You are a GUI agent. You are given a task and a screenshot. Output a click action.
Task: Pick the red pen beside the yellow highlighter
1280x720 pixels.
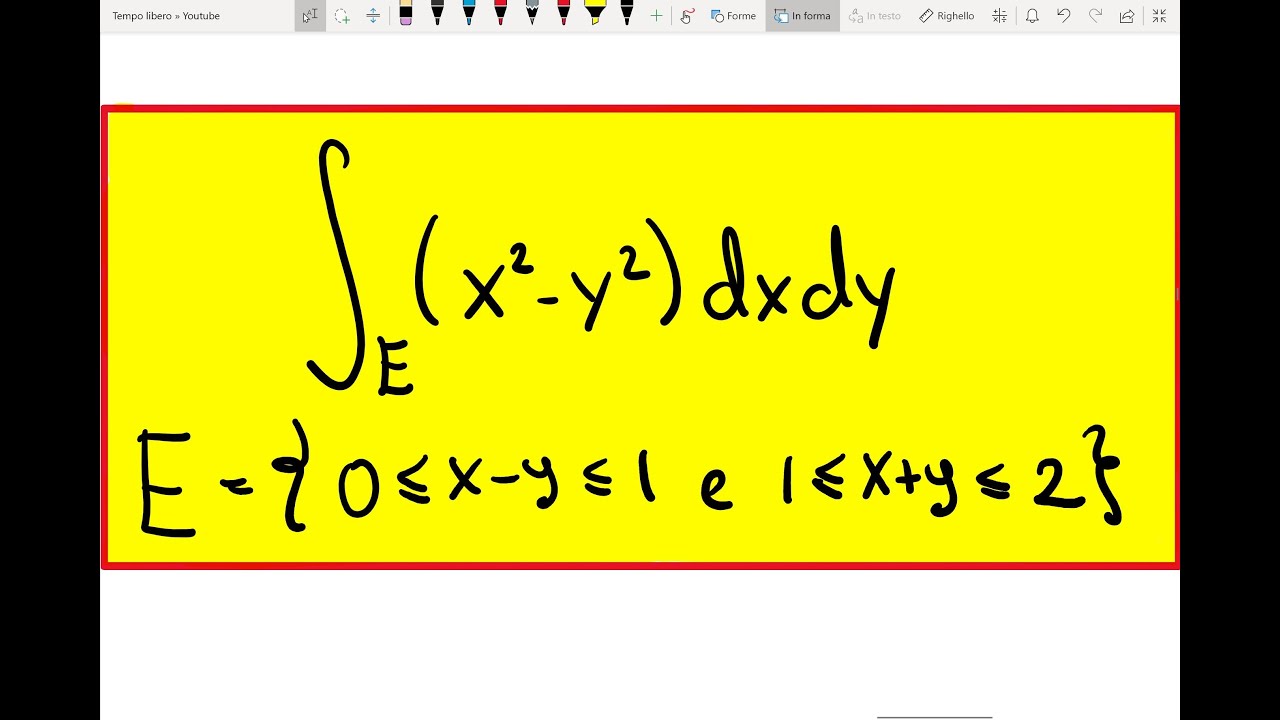point(564,14)
